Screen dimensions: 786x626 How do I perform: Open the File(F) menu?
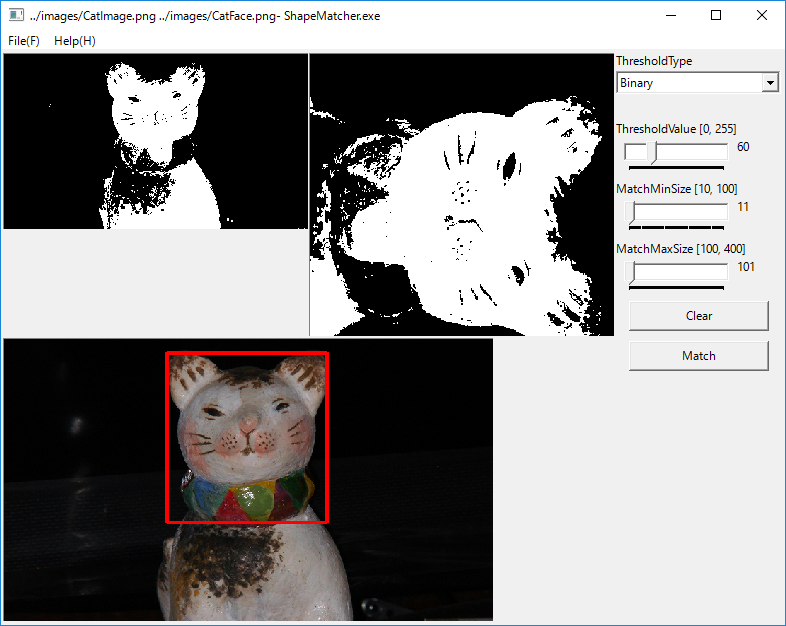(24, 41)
